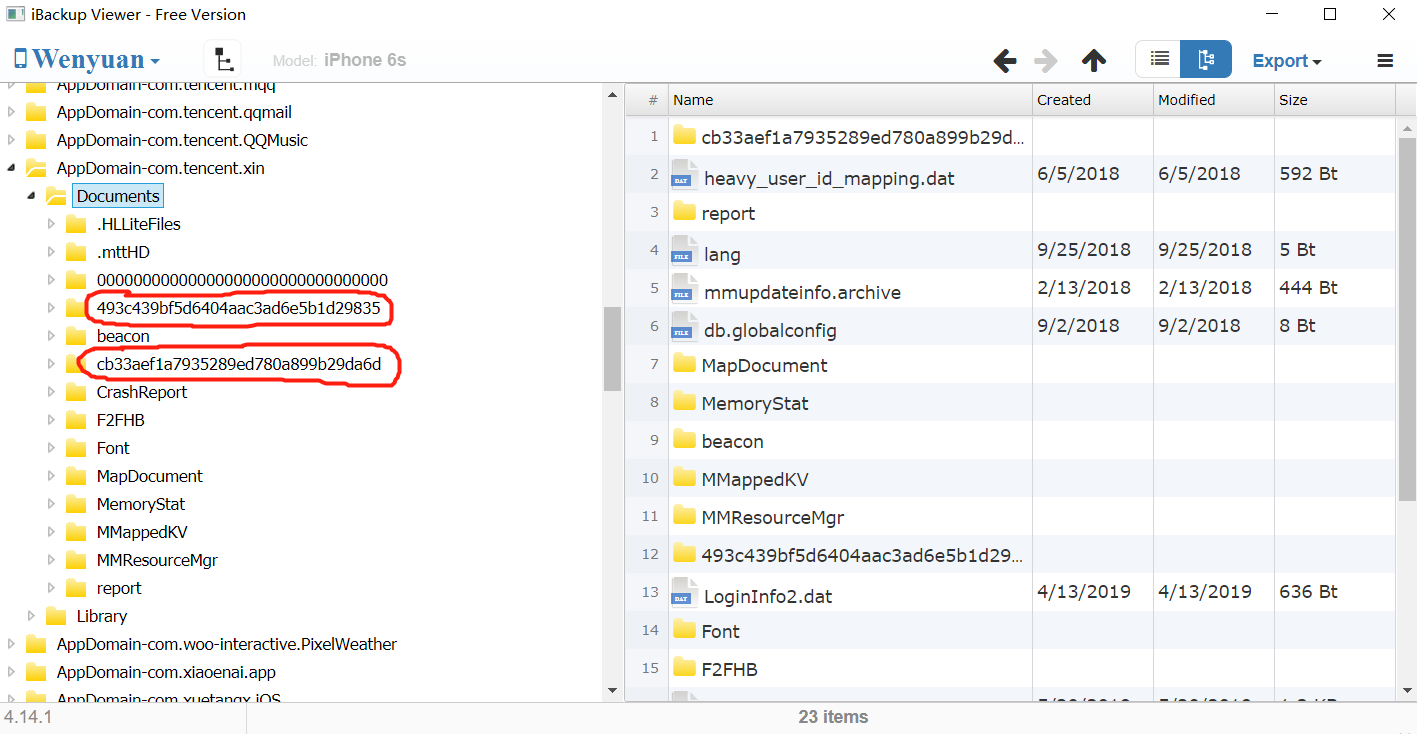Click F2FHB folder icon in file list
The width and height of the screenshot is (1417, 734).
coord(684,667)
